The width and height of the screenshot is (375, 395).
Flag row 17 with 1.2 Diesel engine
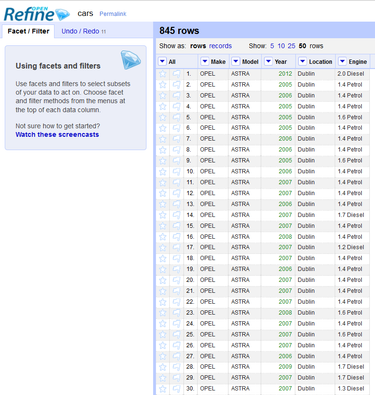point(176,247)
